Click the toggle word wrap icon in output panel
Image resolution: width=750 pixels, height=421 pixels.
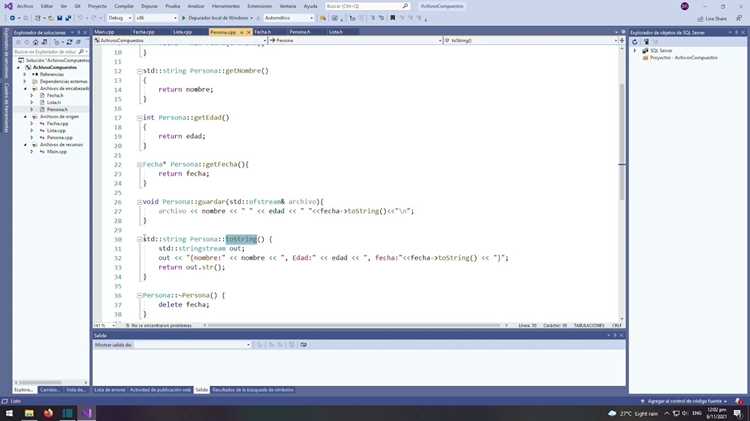point(303,344)
